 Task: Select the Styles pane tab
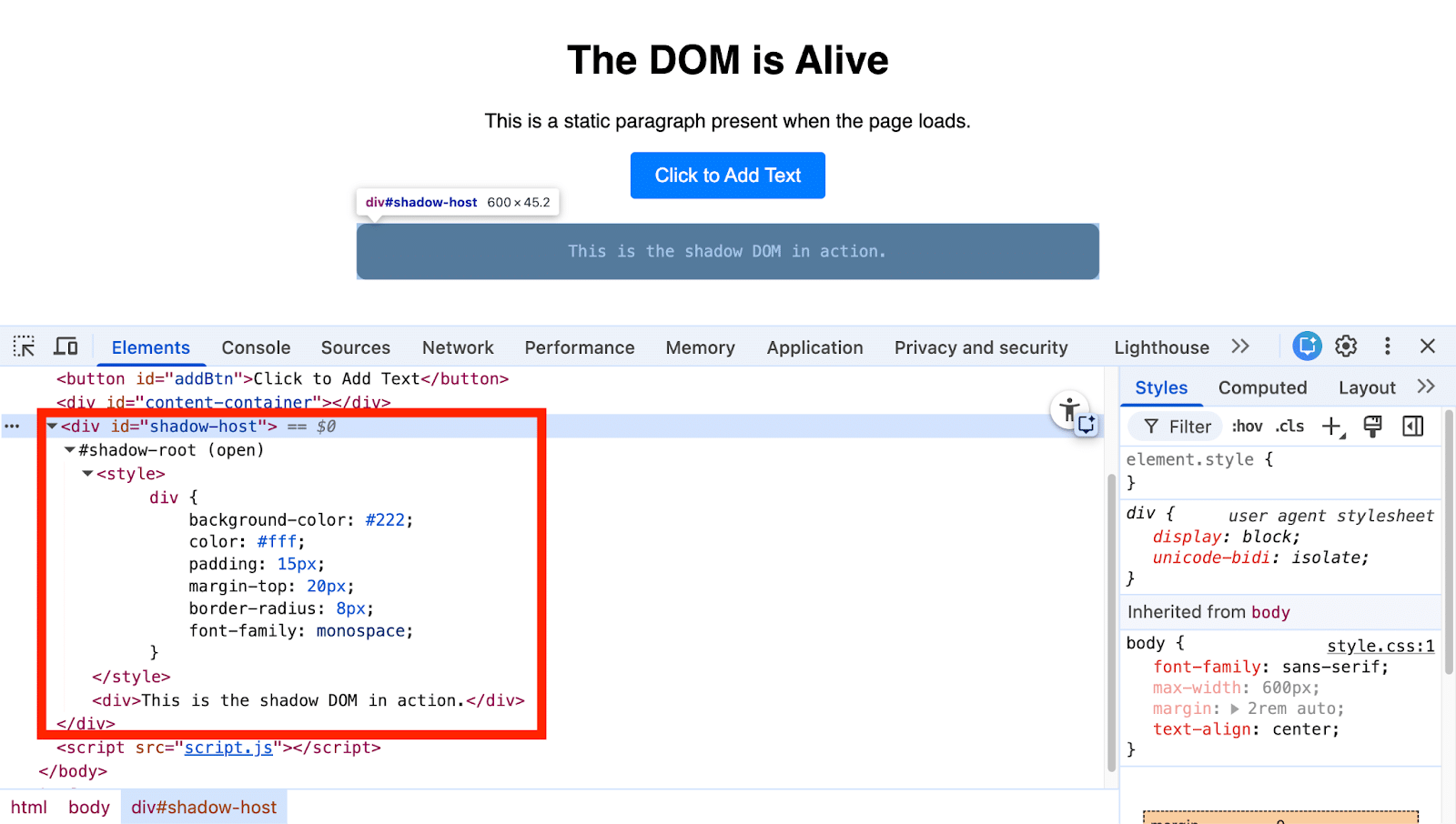(x=1161, y=387)
